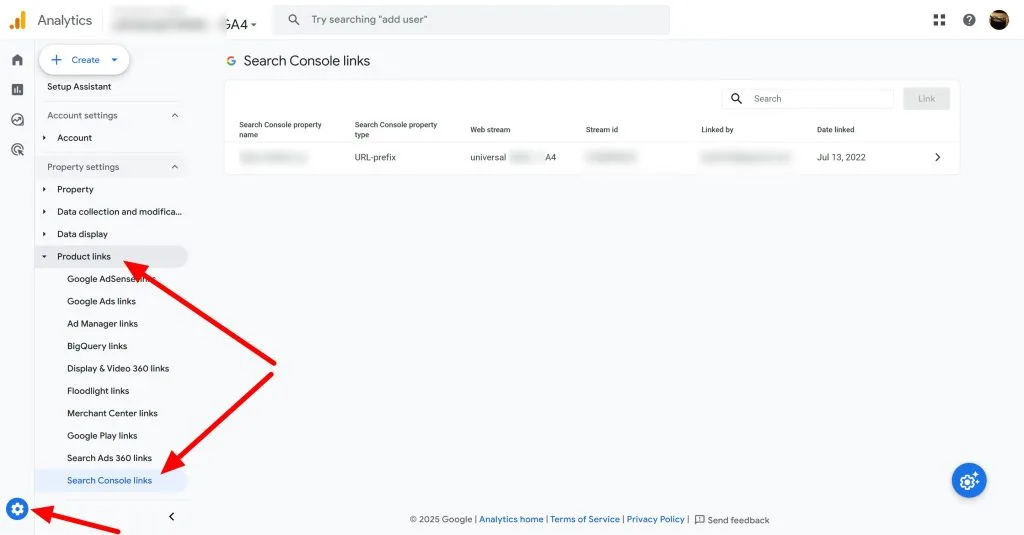
Task: Open Google Ads links
Action: click(101, 301)
